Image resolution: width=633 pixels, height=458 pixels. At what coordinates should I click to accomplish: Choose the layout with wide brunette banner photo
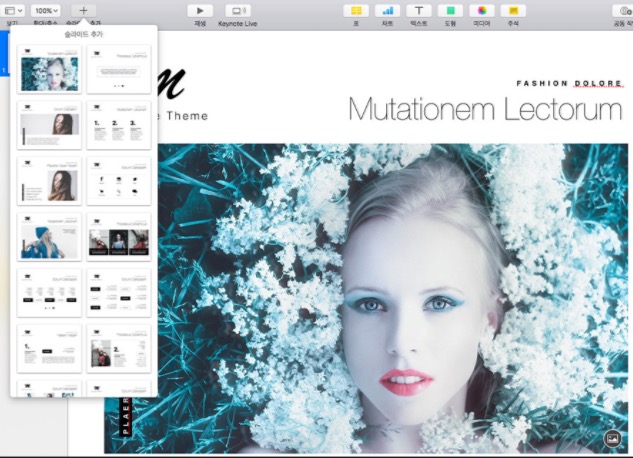49,125
